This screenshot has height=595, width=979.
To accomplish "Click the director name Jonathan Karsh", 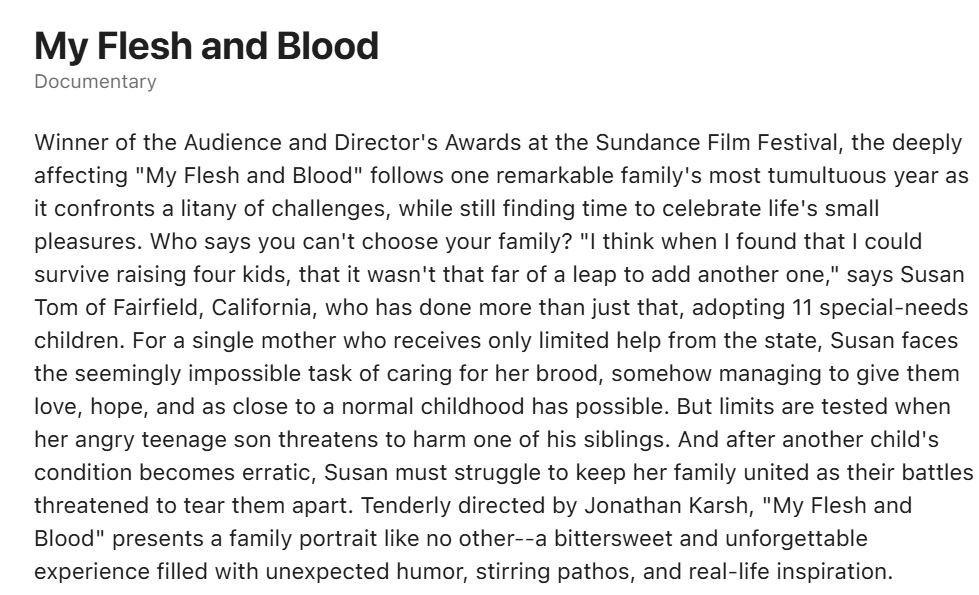I will [x=667, y=505].
